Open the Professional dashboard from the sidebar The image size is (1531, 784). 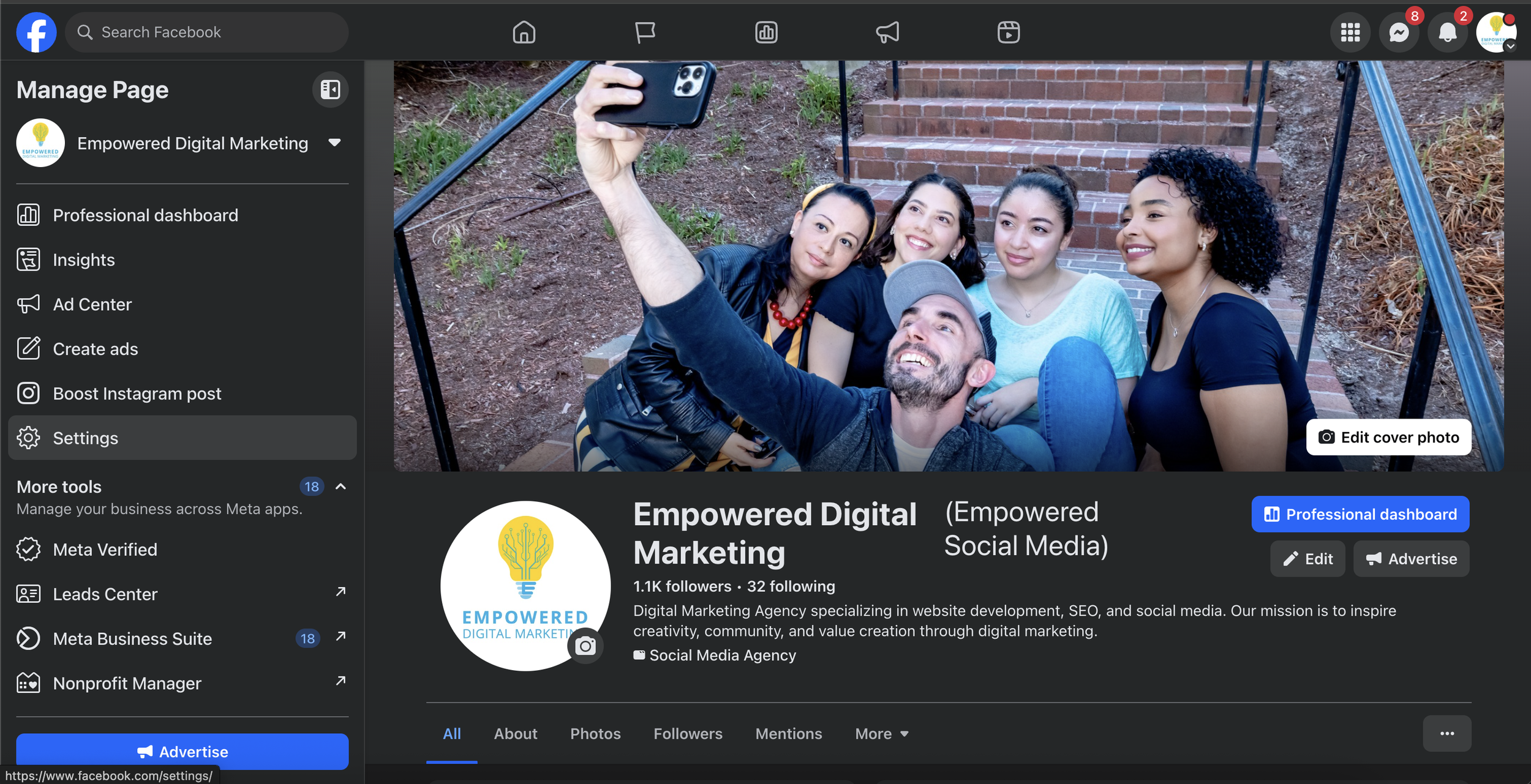pyautogui.click(x=145, y=215)
